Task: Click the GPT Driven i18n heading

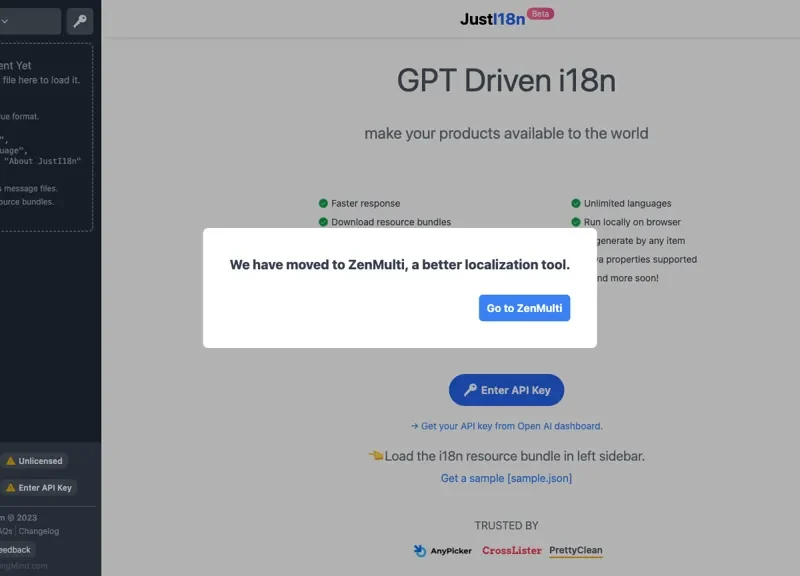Action: click(506, 81)
